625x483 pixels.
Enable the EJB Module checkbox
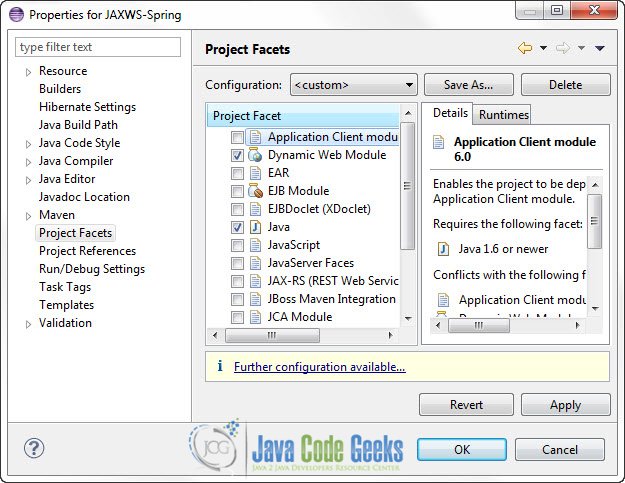pyautogui.click(x=237, y=191)
